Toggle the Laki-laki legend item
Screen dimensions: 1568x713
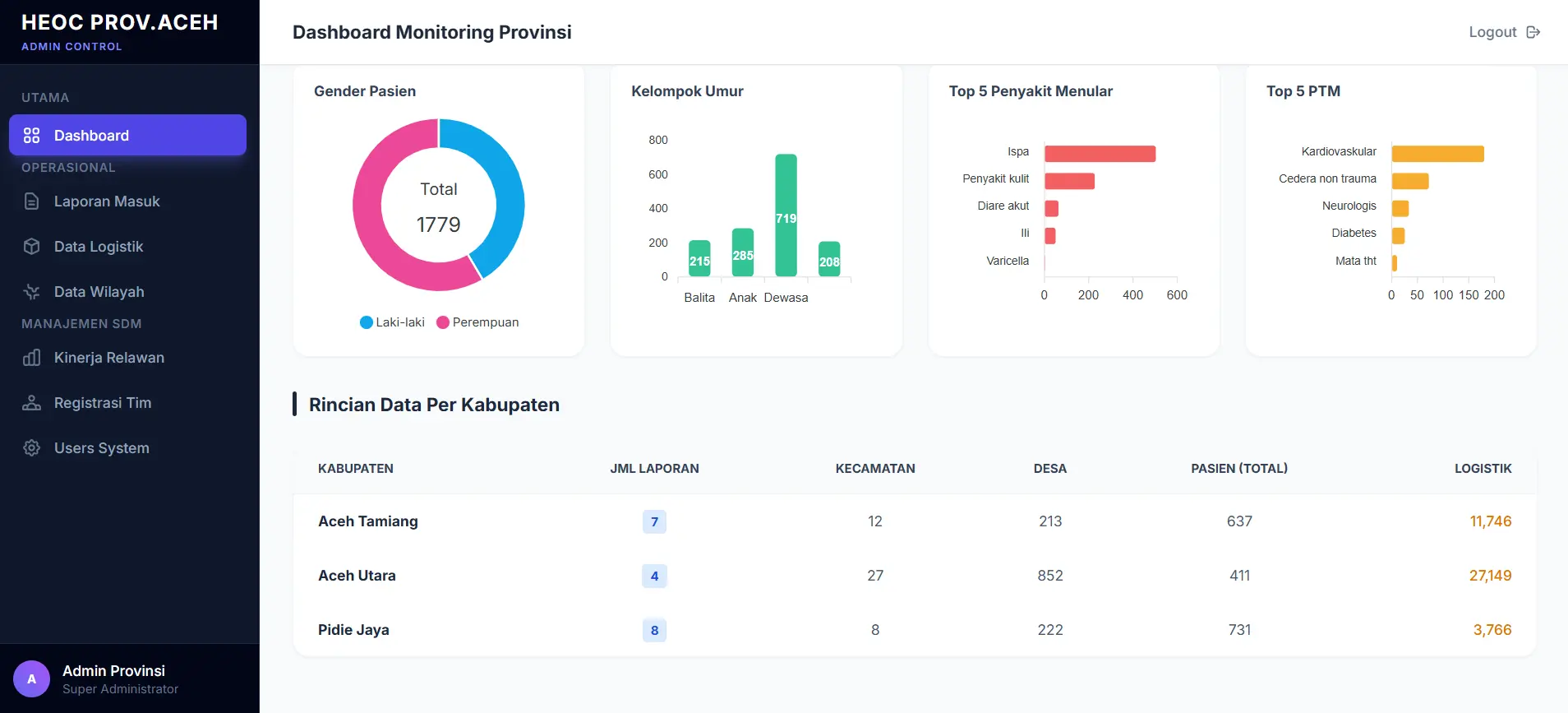click(x=392, y=322)
